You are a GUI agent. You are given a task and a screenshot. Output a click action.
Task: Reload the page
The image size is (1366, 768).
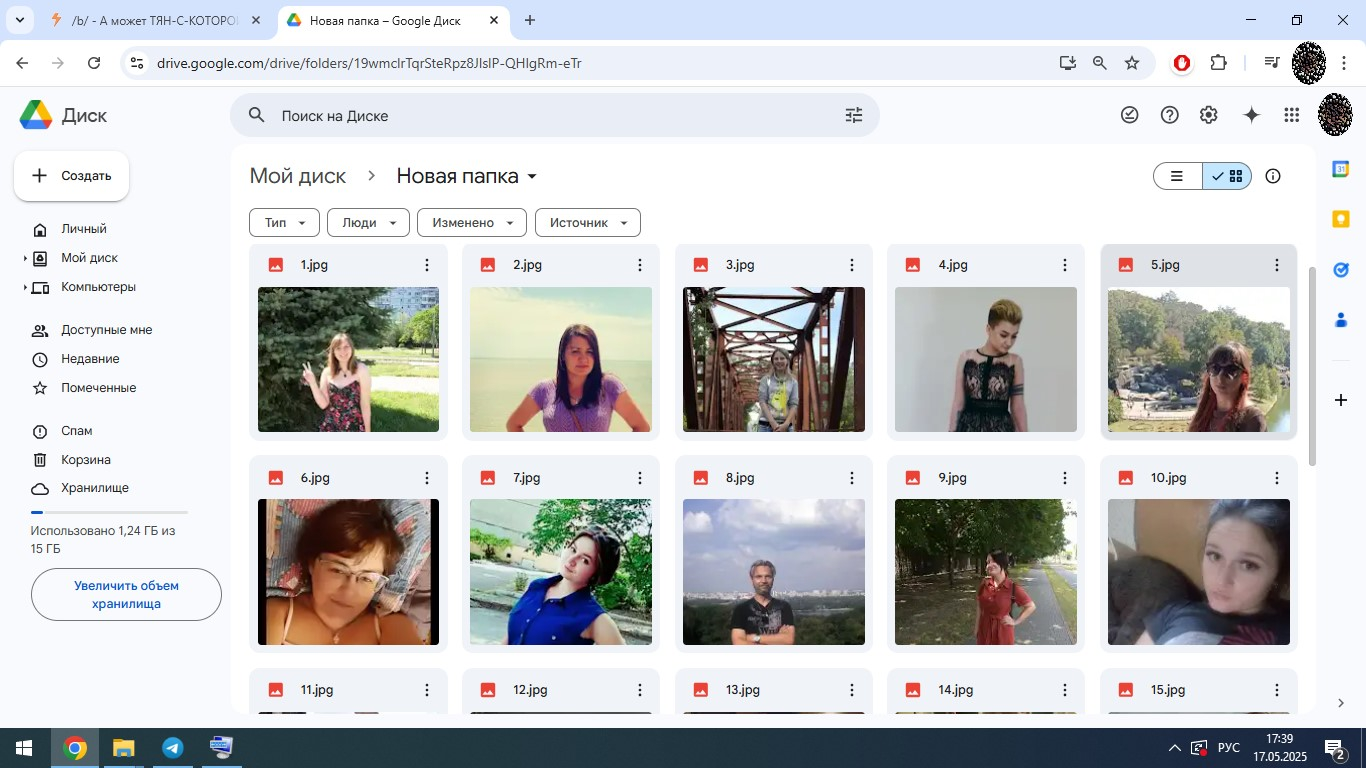(x=94, y=63)
